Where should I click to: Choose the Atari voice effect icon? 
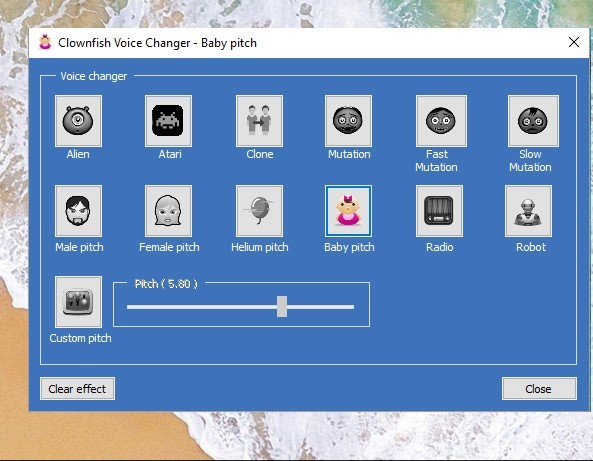click(x=168, y=121)
